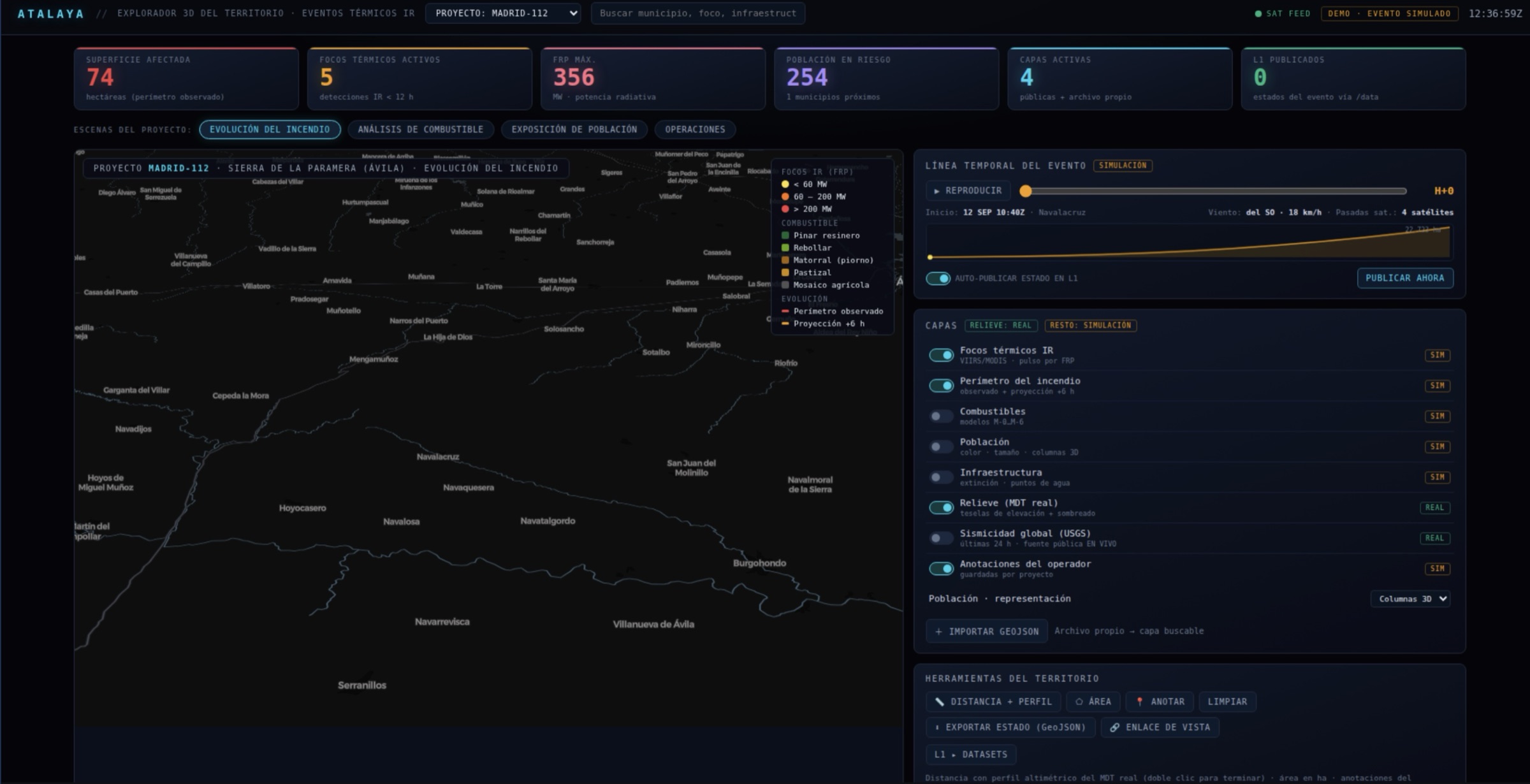The image size is (1530, 784).
Task: Click the plus icon for Importar GeoJSON
Action: pyautogui.click(x=938, y=632)
